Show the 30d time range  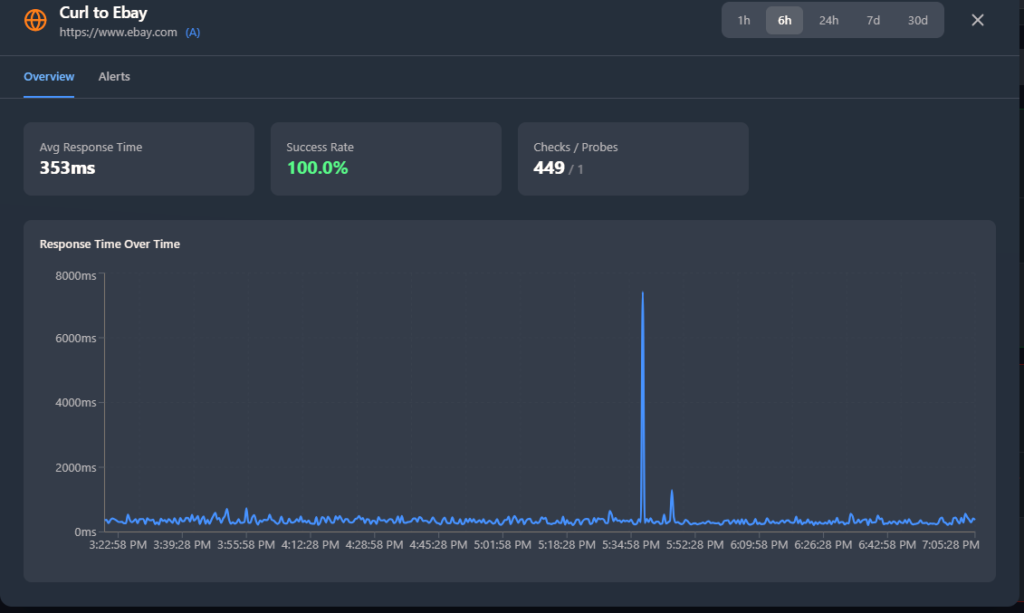[917, 20]
